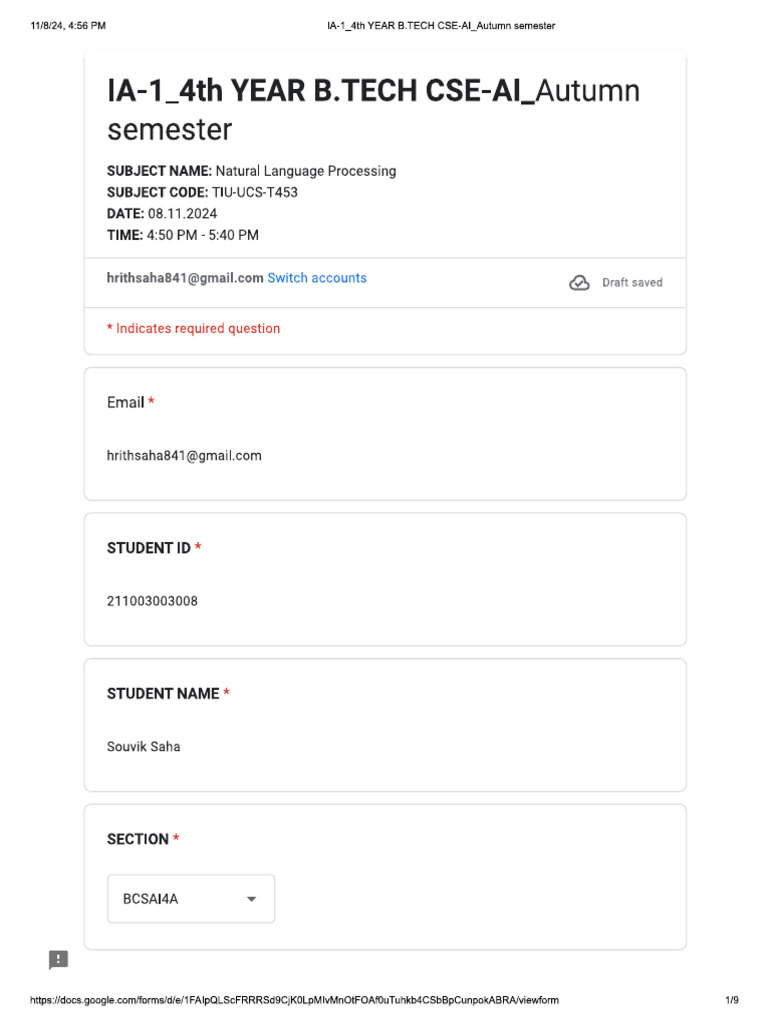Click the Email question label
The image size is (768, 1024).
tap(126, 402)
